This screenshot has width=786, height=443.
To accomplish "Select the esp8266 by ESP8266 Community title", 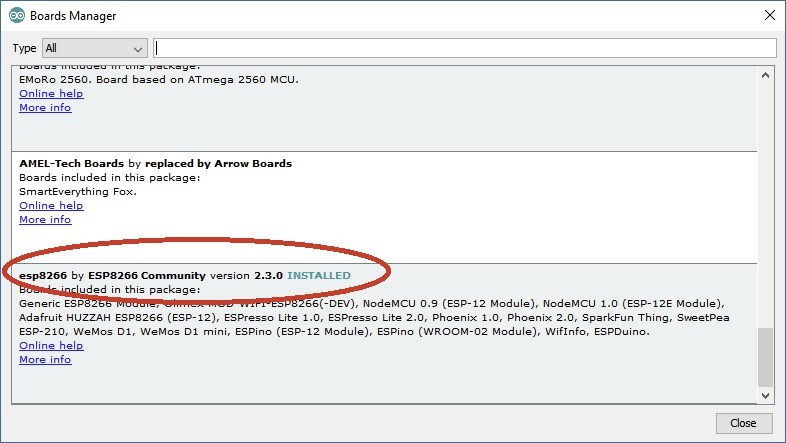I will click(112, 276).
